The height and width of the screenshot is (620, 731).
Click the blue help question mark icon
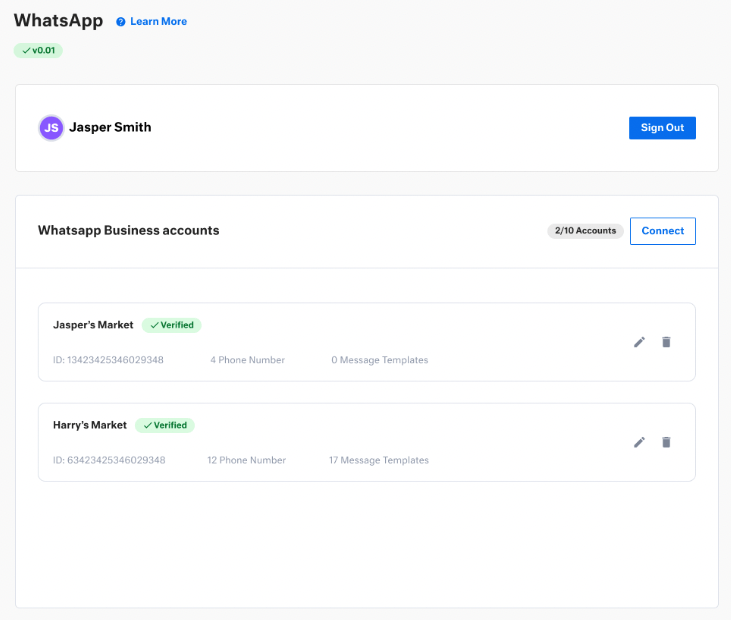[121, 22]
